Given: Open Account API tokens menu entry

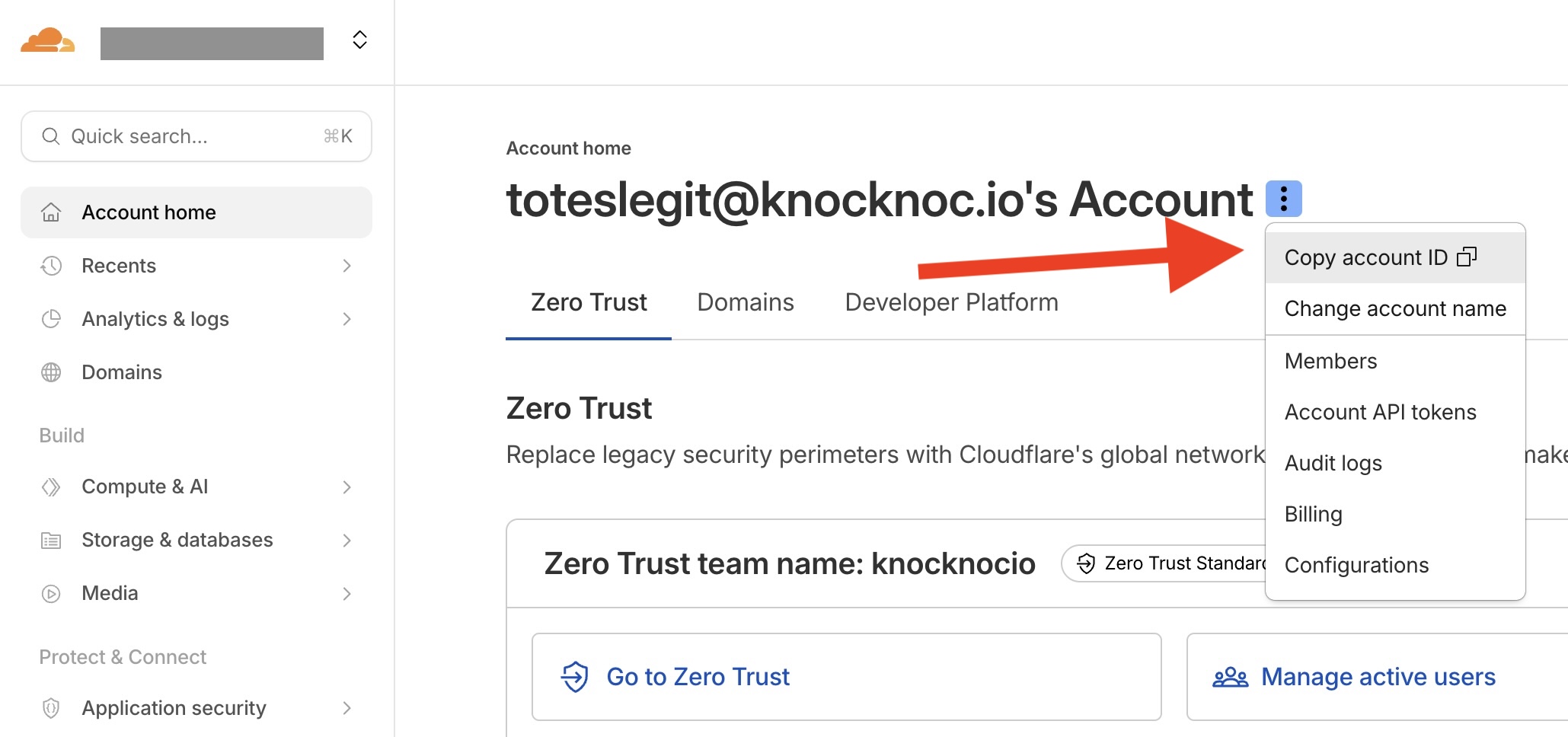Looking at the screenshot, I should click(x=1380, y=412).
